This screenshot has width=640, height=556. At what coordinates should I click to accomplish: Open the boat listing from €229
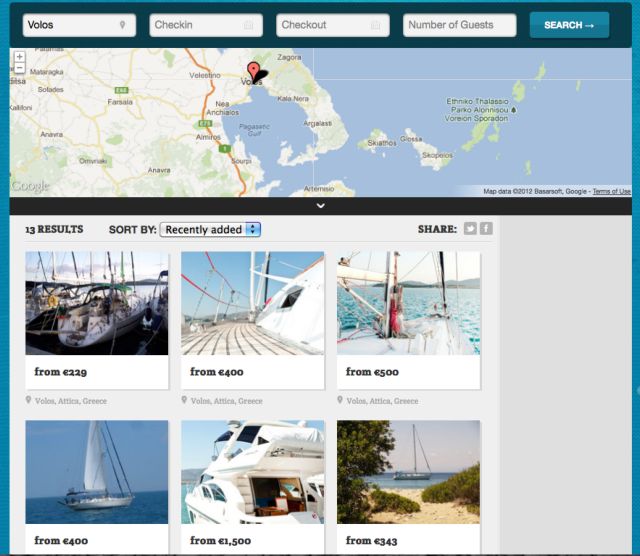(97, 303)
